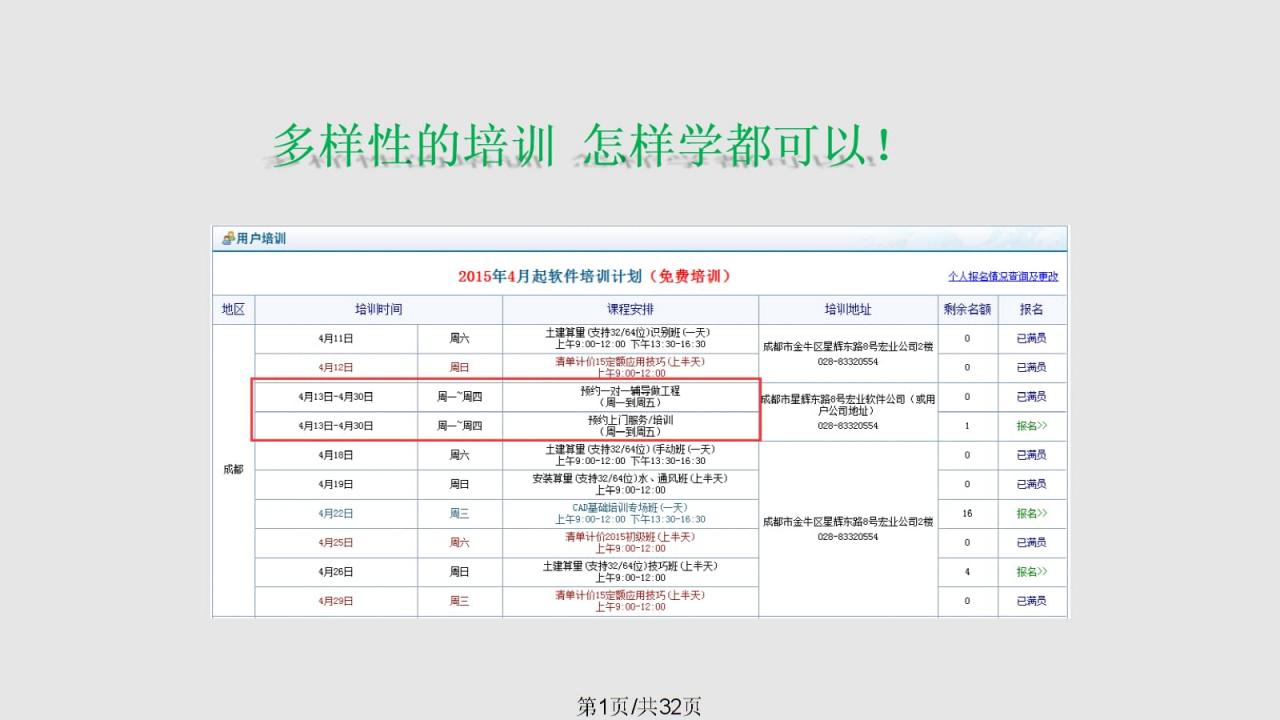Click the 培训时间 column header
The width and height of the screenshot is (1280, 720).
coord(379,309)
